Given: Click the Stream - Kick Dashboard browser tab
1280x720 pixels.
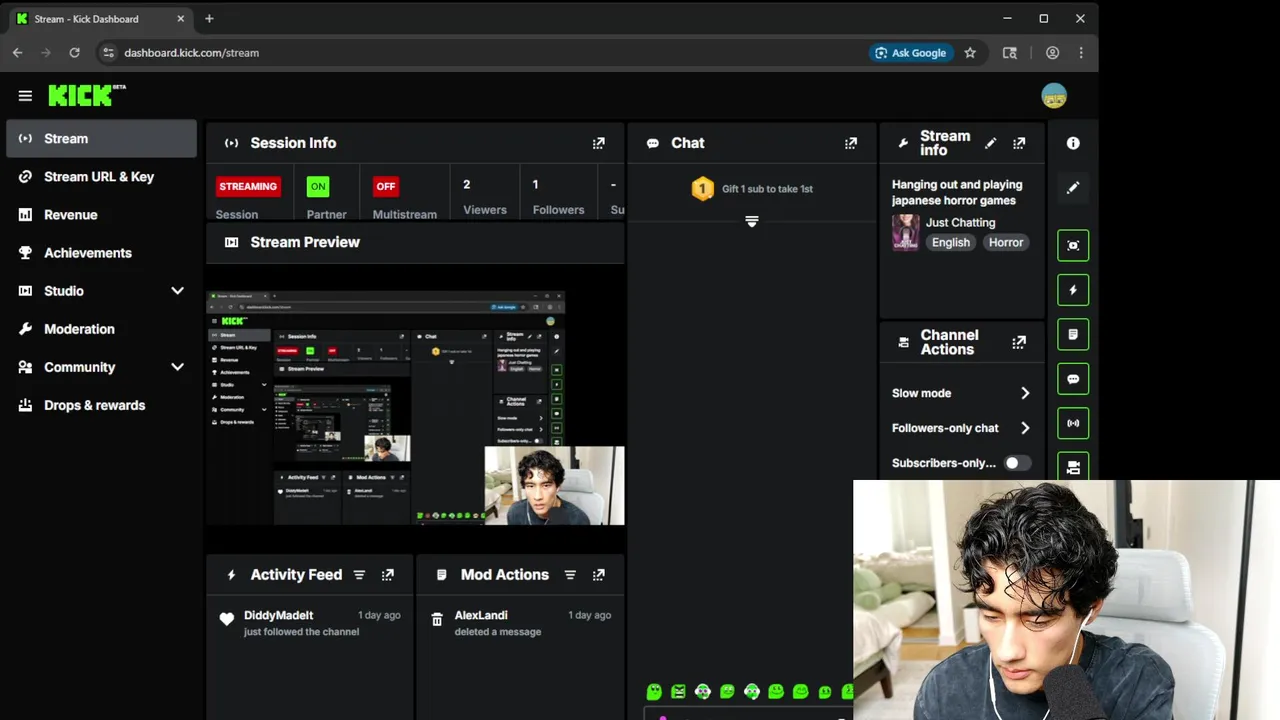Looking at the screenshot, I should point(100,19).
